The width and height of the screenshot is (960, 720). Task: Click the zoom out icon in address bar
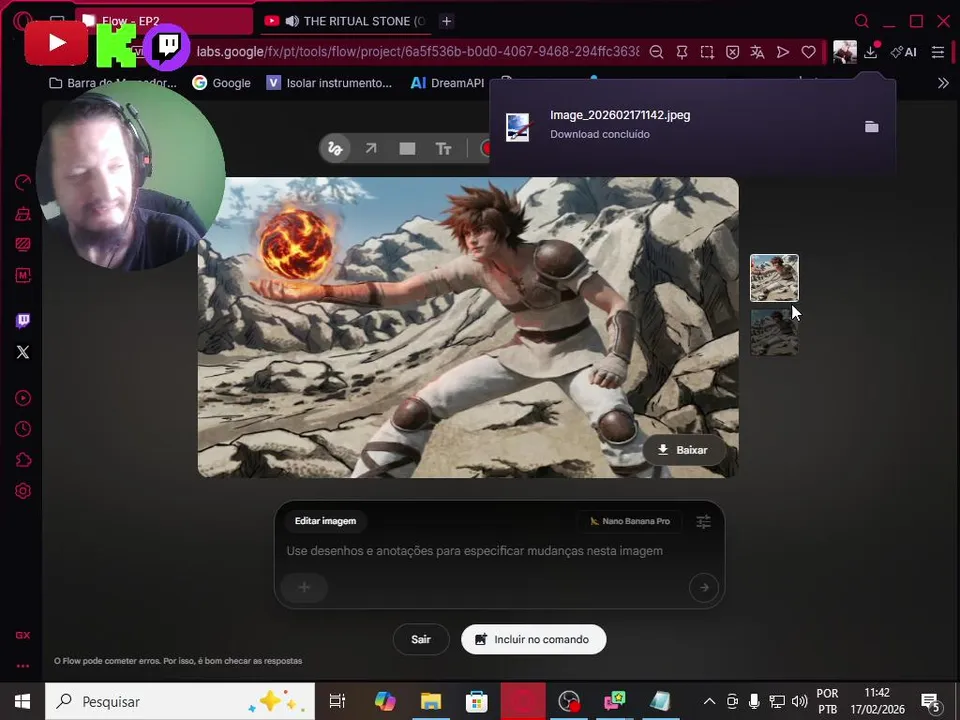[656, 52]
